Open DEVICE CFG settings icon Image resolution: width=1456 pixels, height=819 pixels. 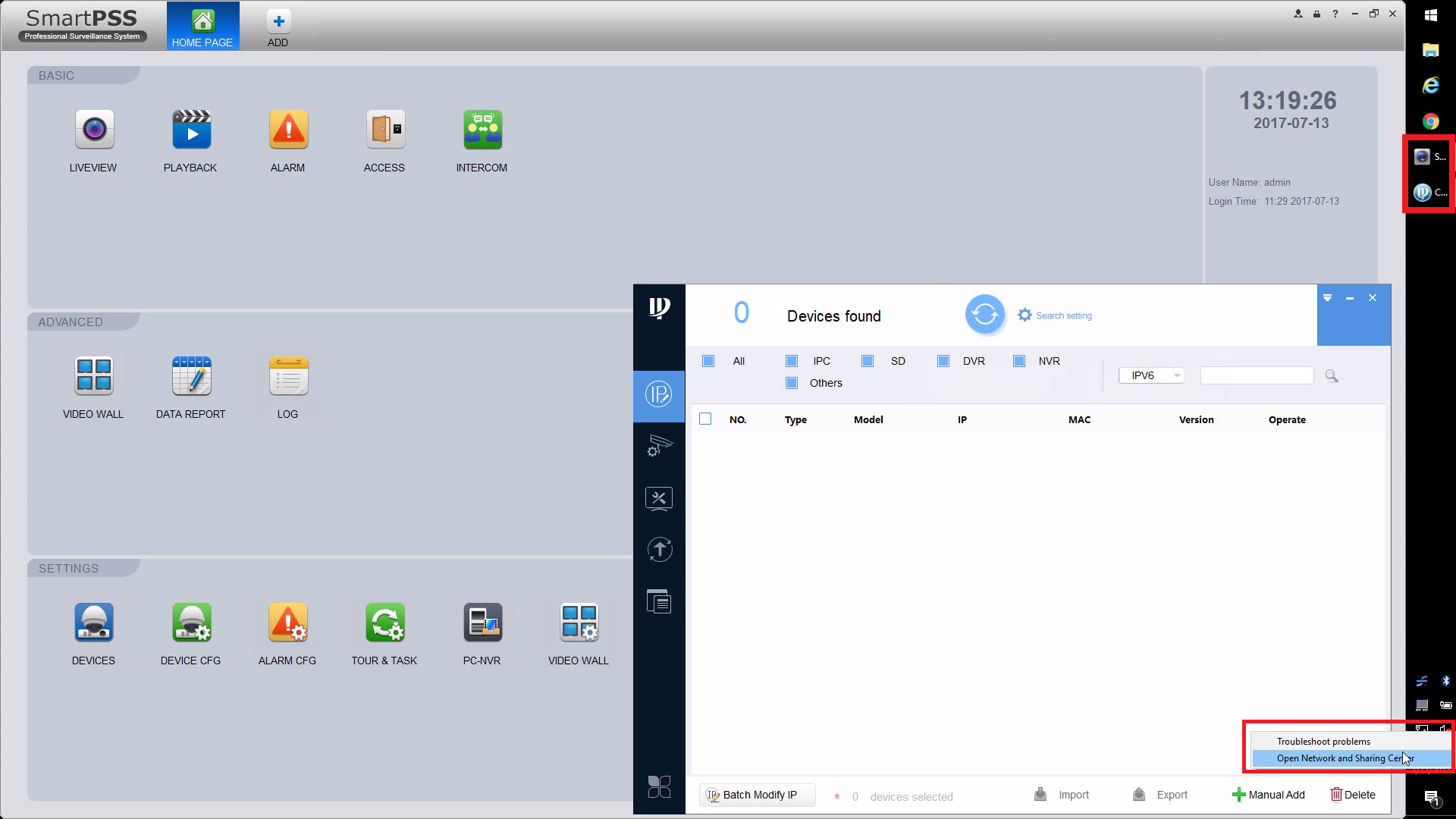(191, 623)
